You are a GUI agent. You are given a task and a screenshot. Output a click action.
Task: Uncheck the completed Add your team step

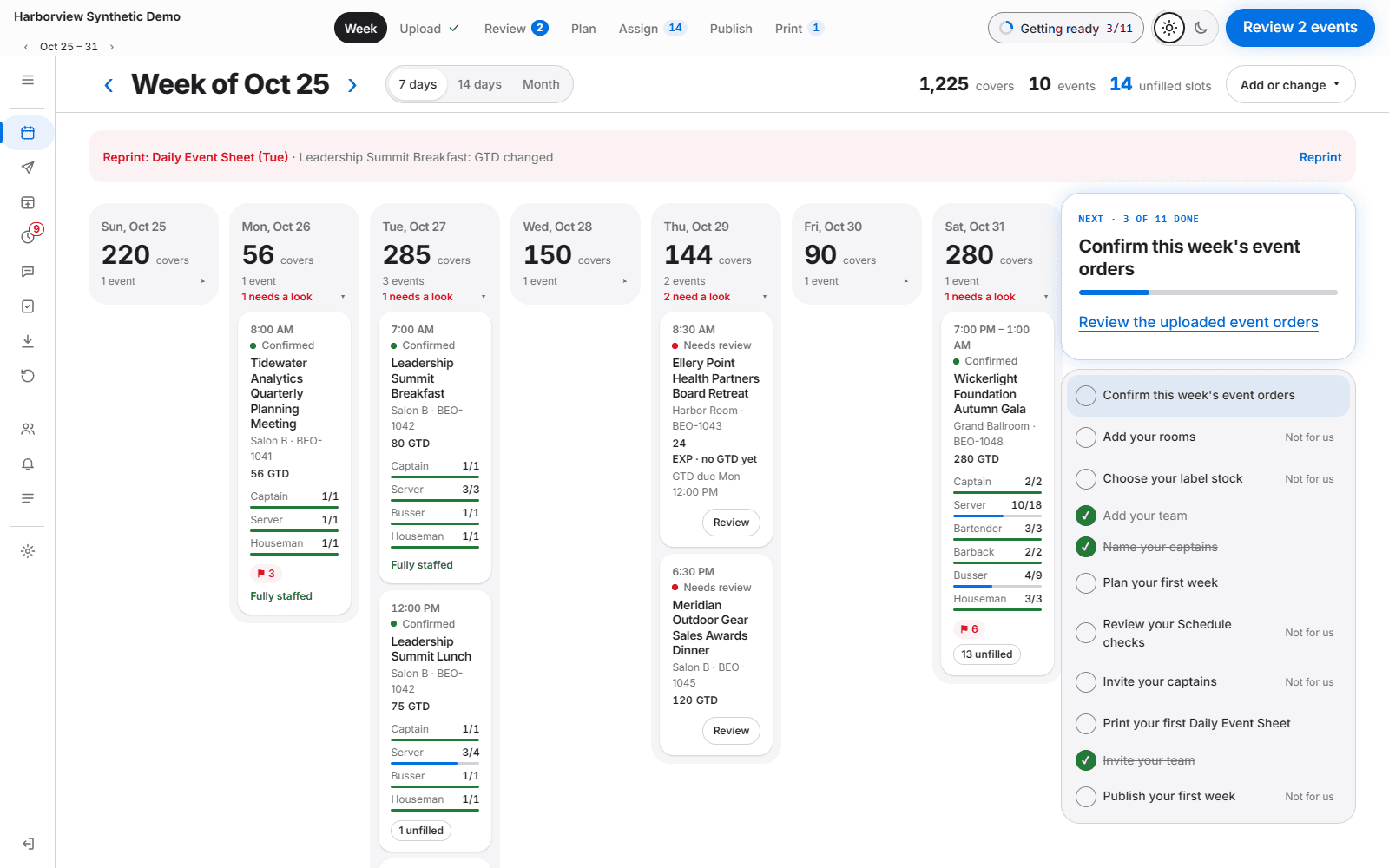pos(1086,516)
